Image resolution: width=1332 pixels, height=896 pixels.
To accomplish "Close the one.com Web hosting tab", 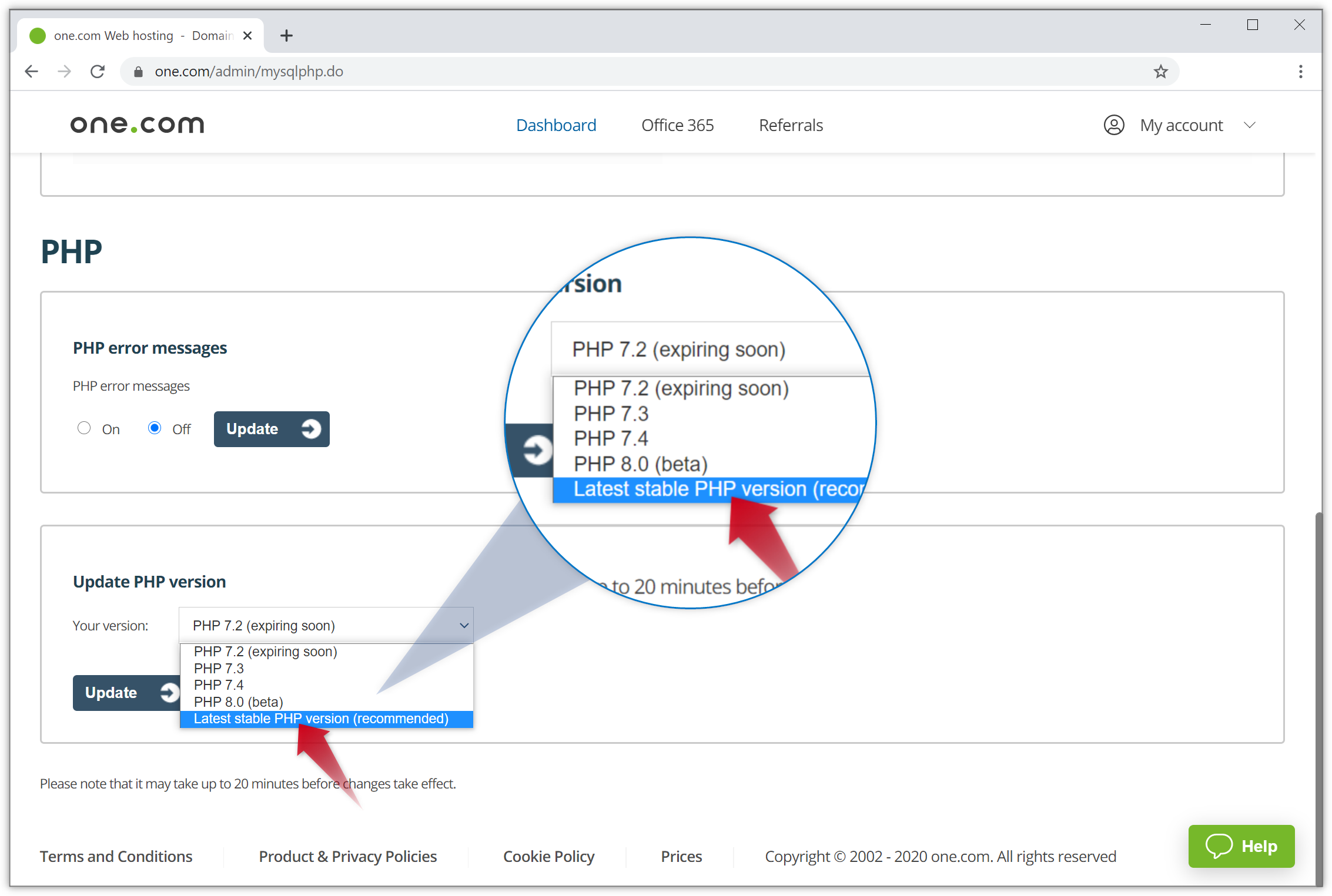I will [x=247, y=36].
